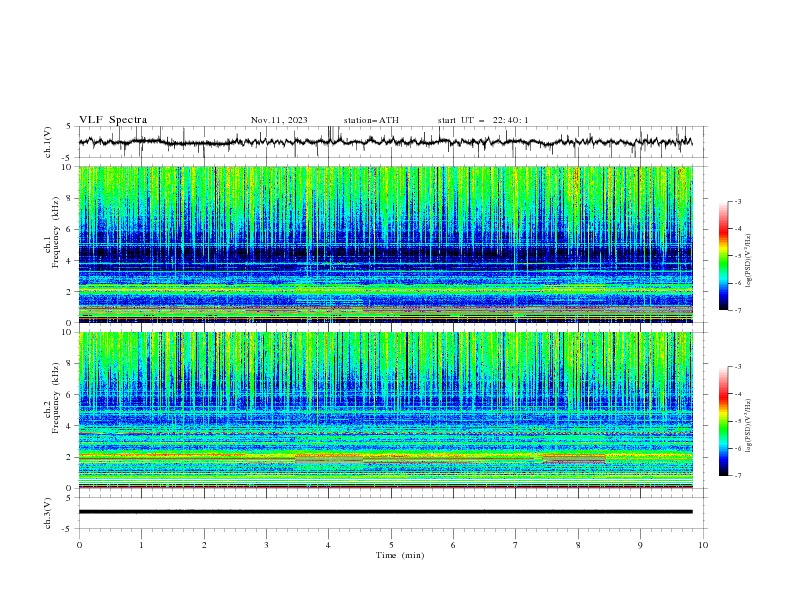This screenshot has width=792, height=612.
Task: Click the ch.2 "Frequency (kHz)" axis label
Action: 56,398
